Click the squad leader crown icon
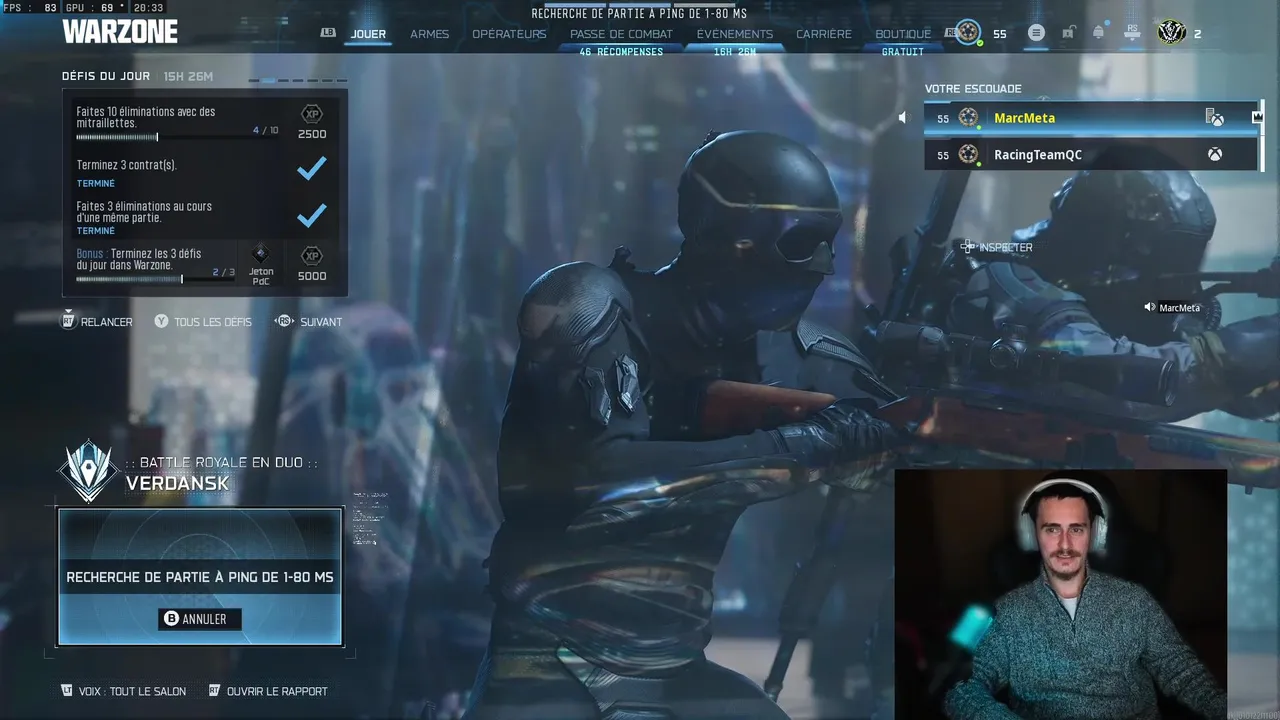 tap(1257, 117)
